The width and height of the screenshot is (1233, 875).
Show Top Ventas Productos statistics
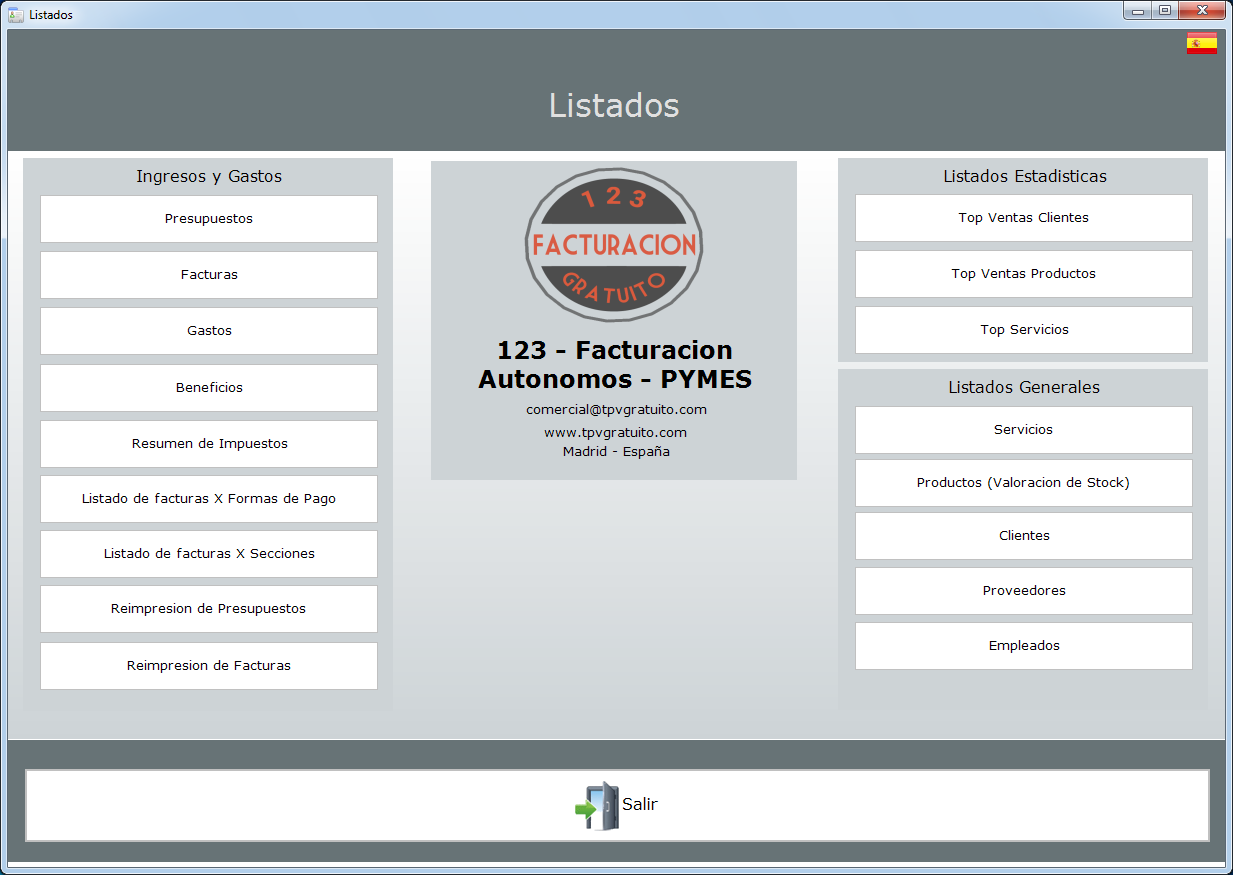click(1023, 274)
